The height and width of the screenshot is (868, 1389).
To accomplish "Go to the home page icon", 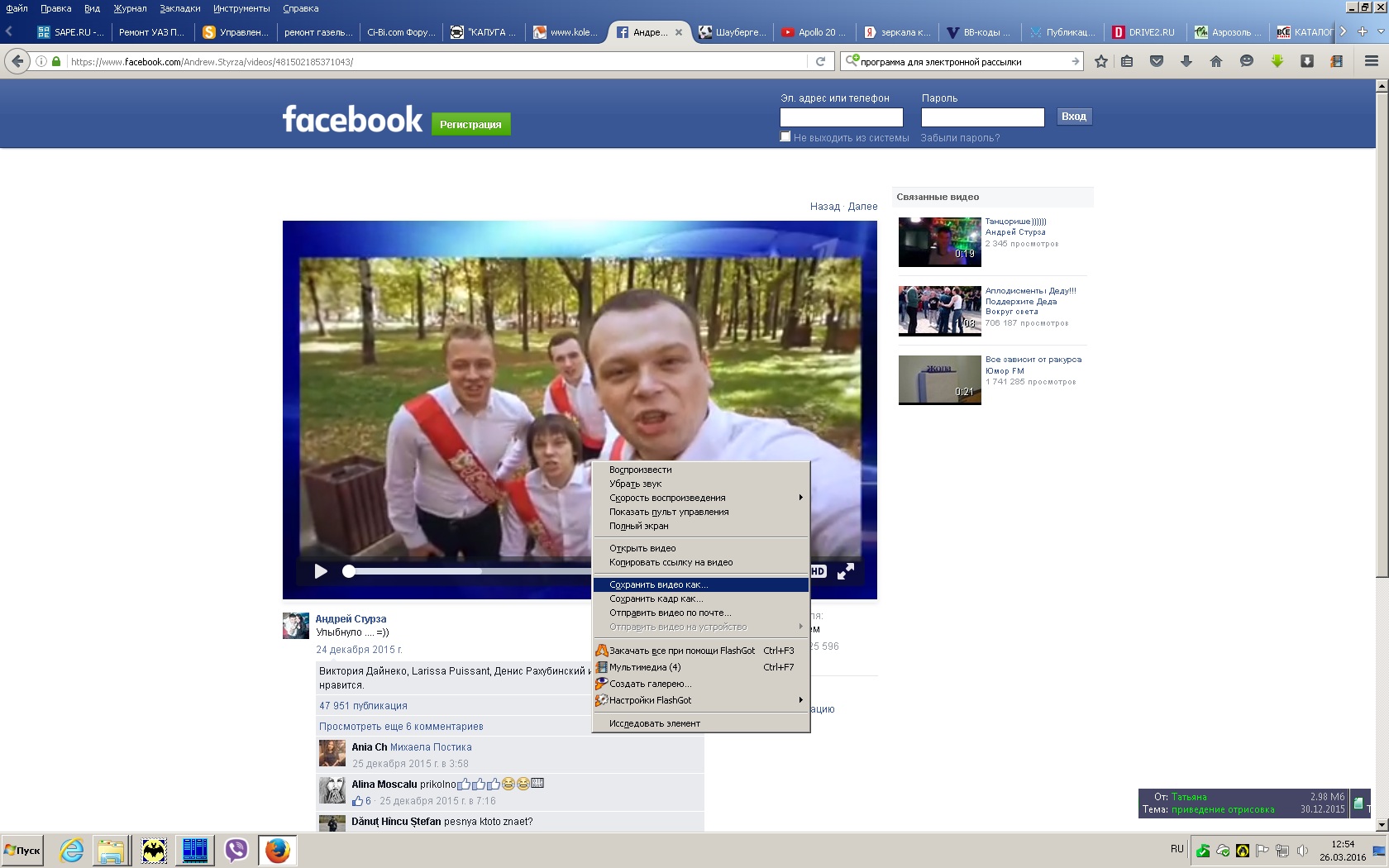I will point(1216,61).
